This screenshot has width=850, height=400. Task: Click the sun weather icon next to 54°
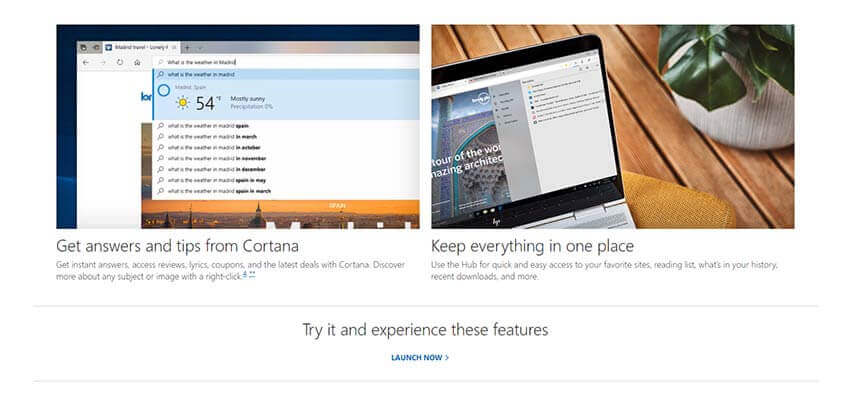pos(183,103)
